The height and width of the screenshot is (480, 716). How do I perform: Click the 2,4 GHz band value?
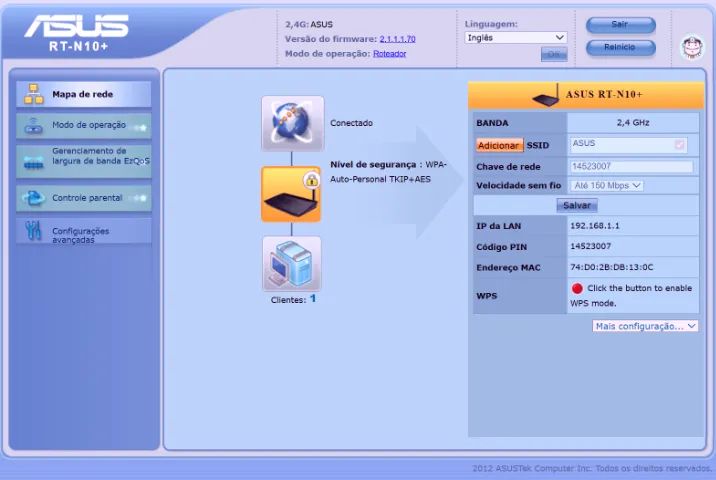click(x=633, y=123)
